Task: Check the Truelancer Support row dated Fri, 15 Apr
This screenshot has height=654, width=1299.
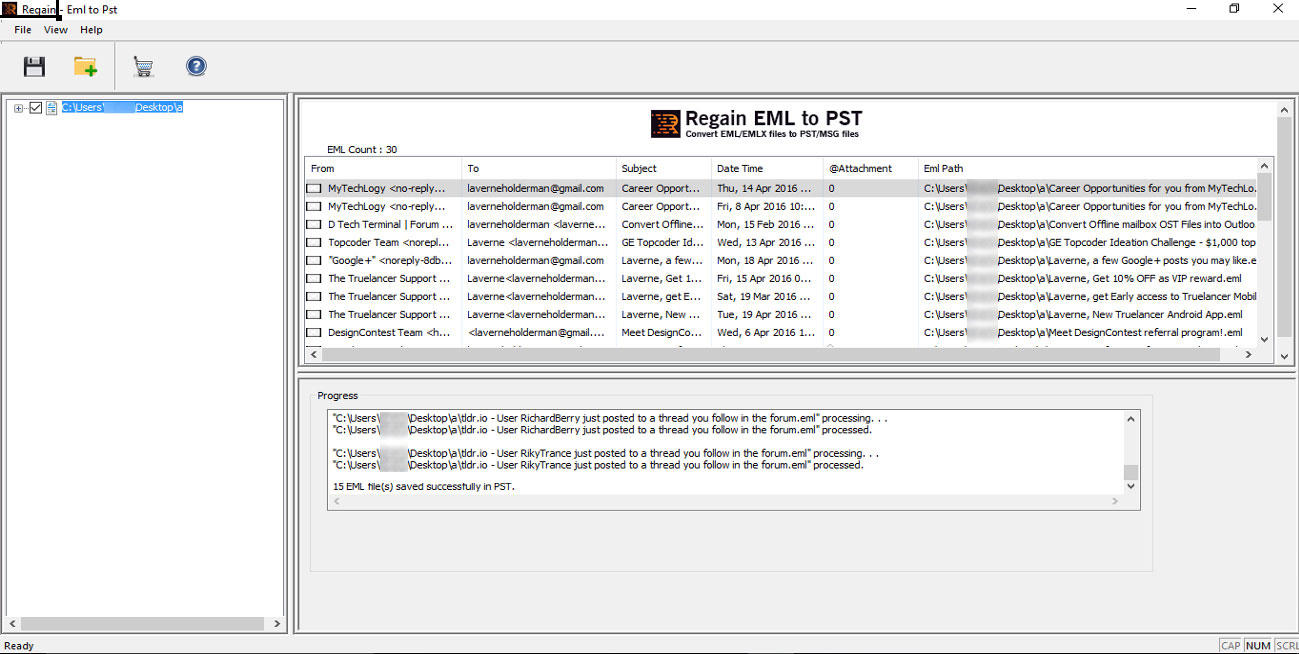Action: (x=315, y=278)
